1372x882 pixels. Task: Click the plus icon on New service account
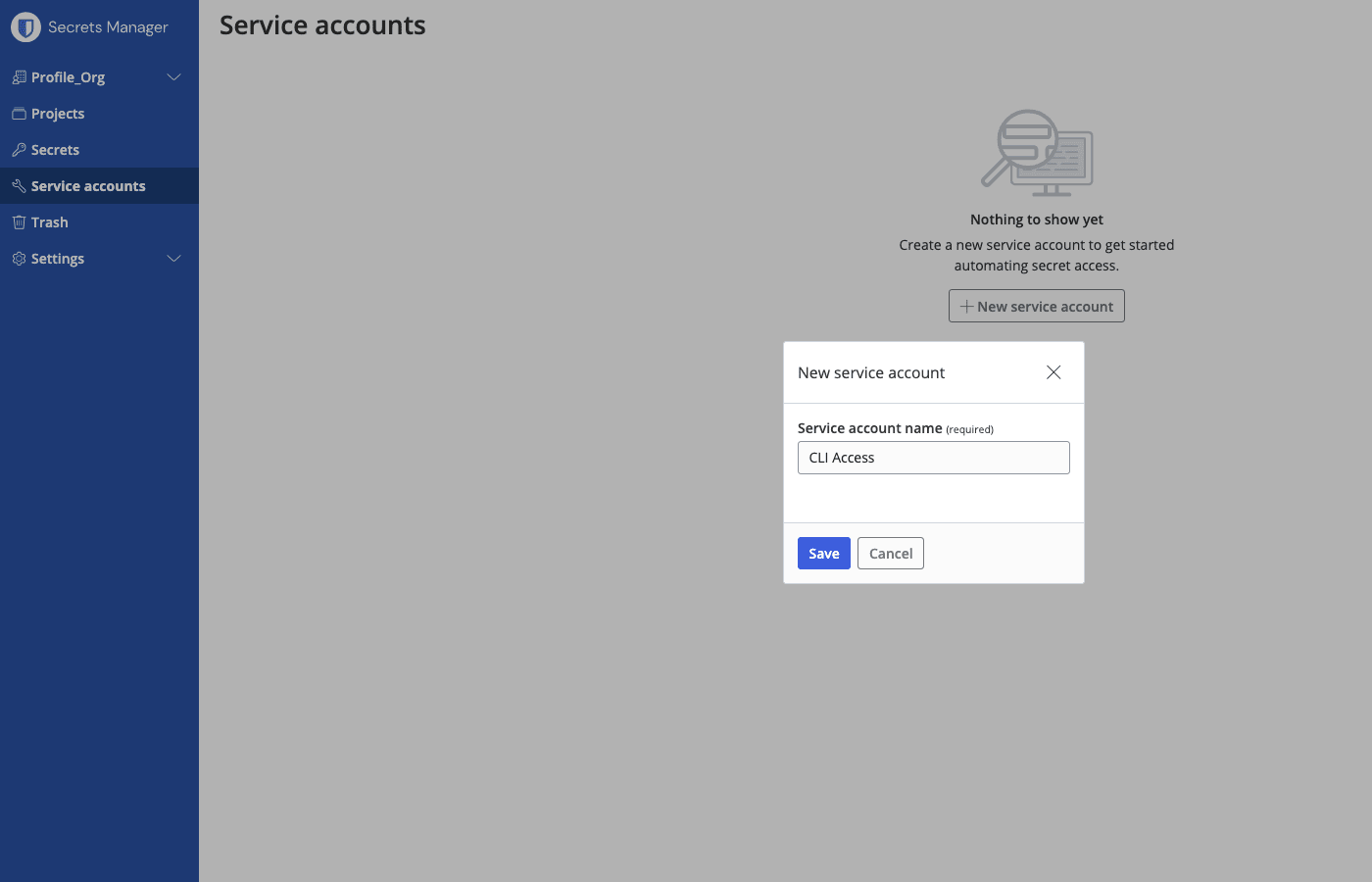(x=965, y=306)
